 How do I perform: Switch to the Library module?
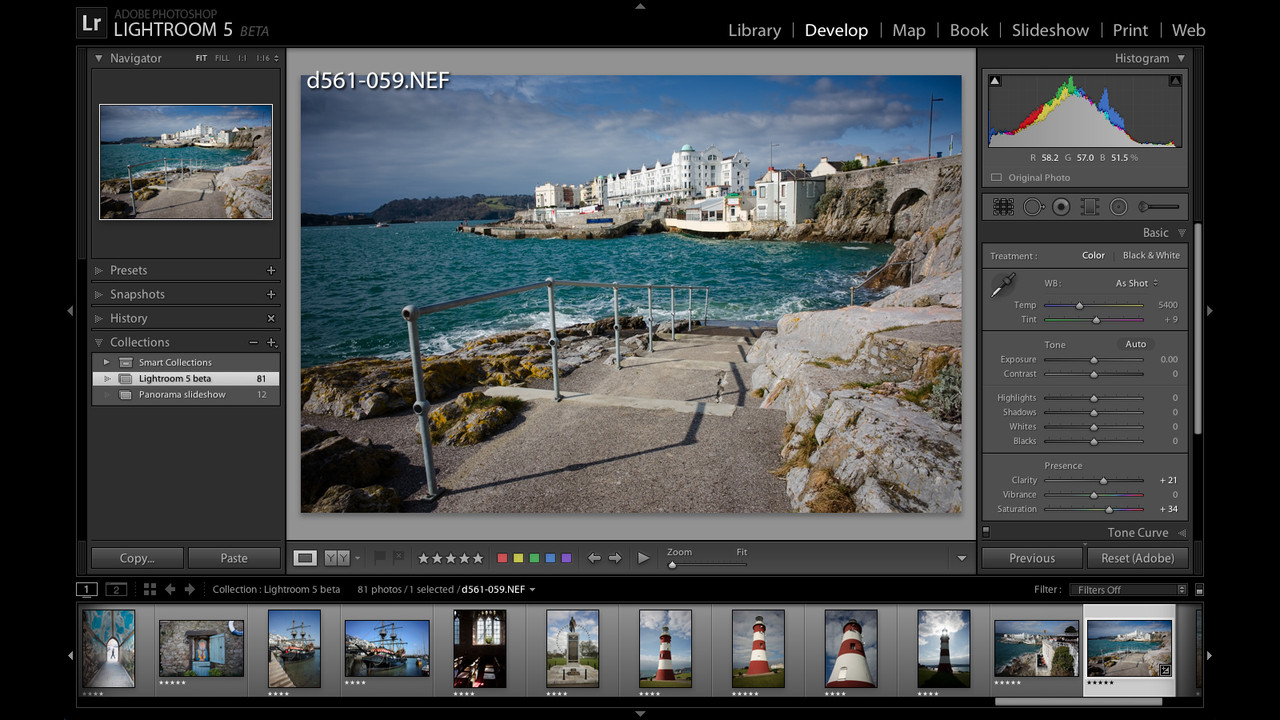point(754,30)
